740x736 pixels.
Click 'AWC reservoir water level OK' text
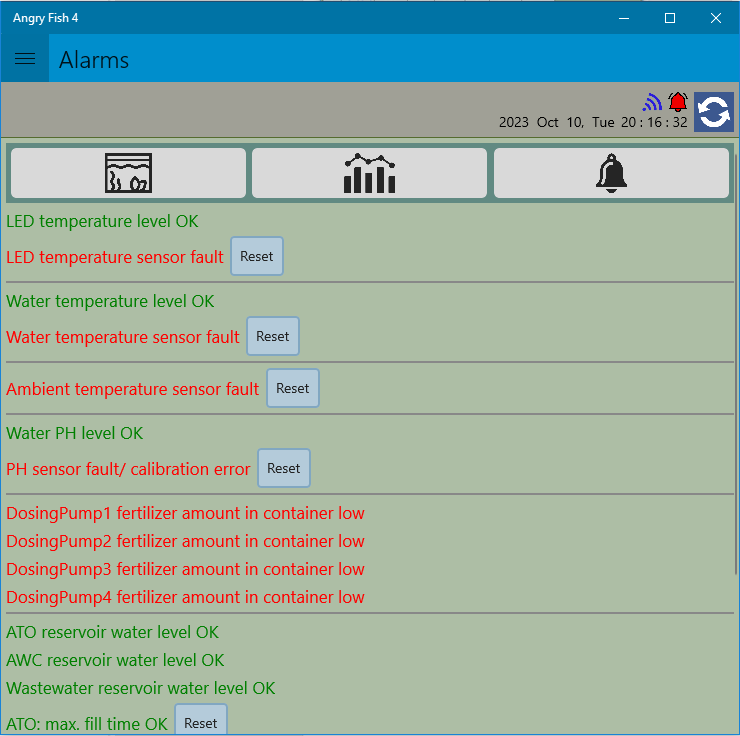(115, 660)
